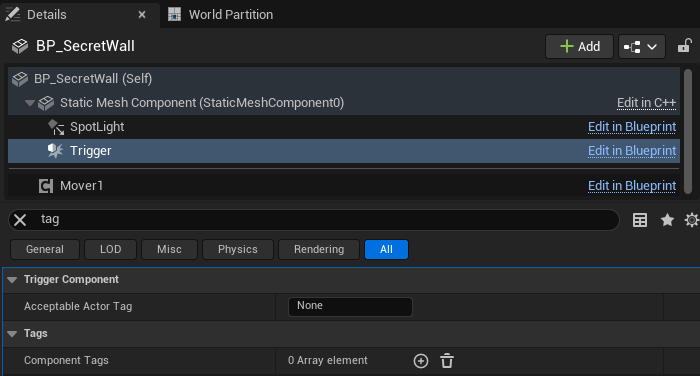This screenshot has height=376, width=700.
Task: Toggle favorites star filter icon
Action: 667,220
